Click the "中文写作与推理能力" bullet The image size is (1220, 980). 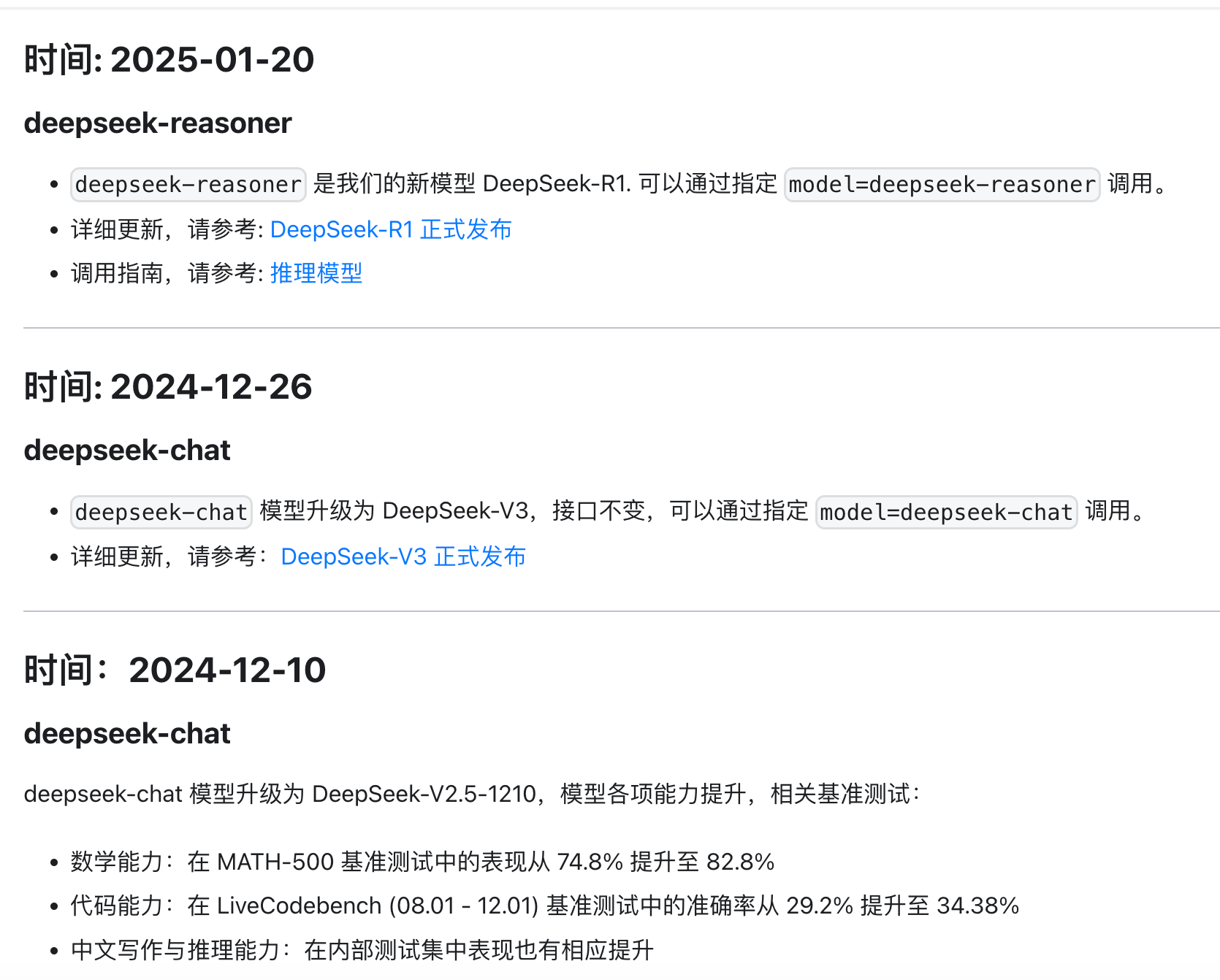click(x=362, y=949)
